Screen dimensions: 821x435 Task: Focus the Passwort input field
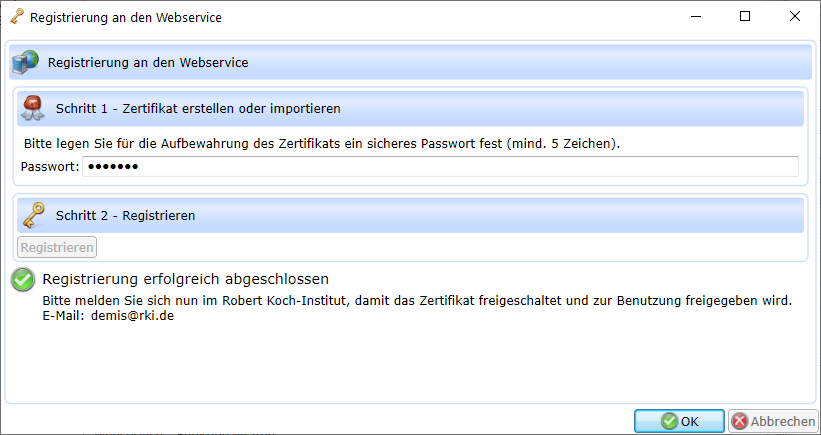pyautogui.click(x=440, y=166)
